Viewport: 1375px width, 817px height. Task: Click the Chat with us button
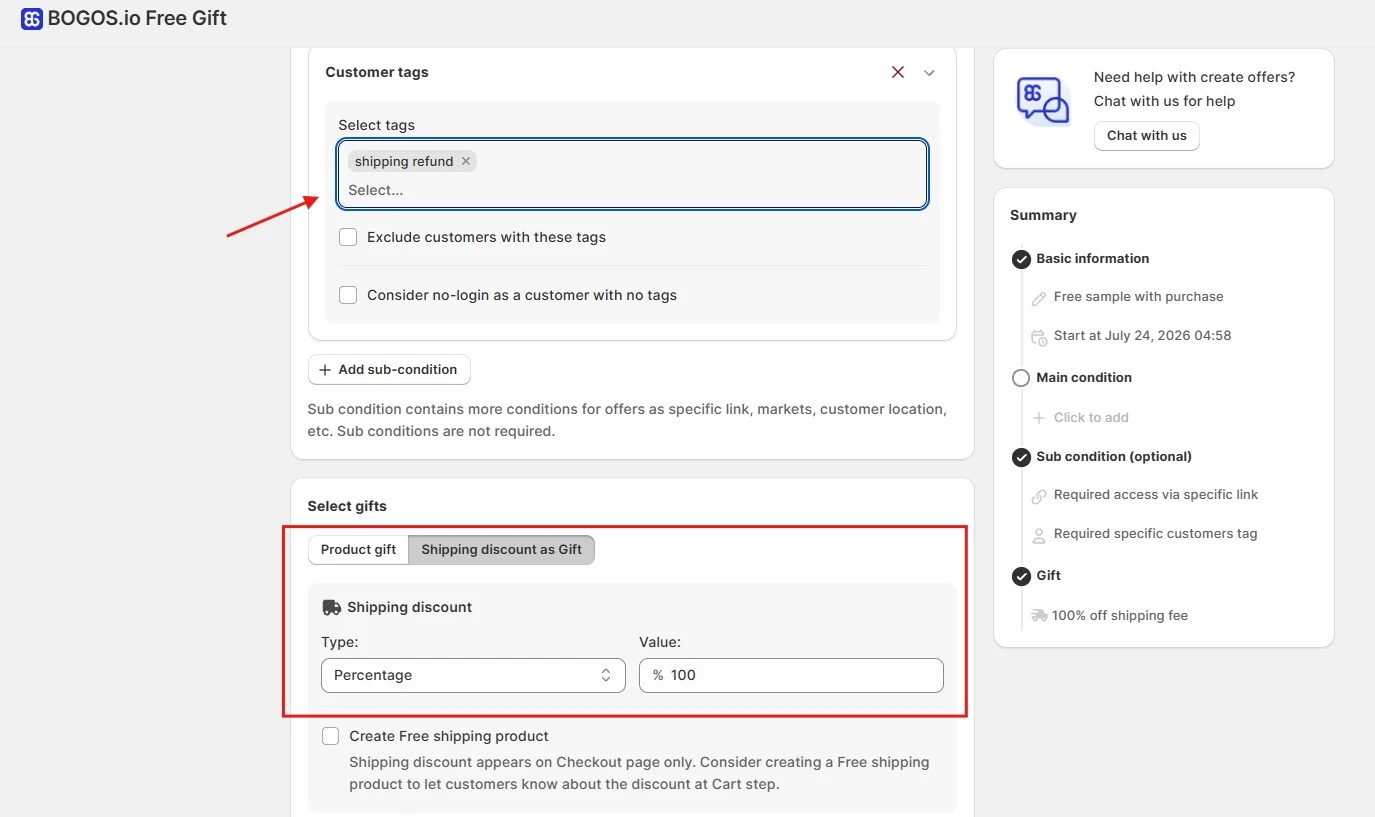coord(1146,136)
